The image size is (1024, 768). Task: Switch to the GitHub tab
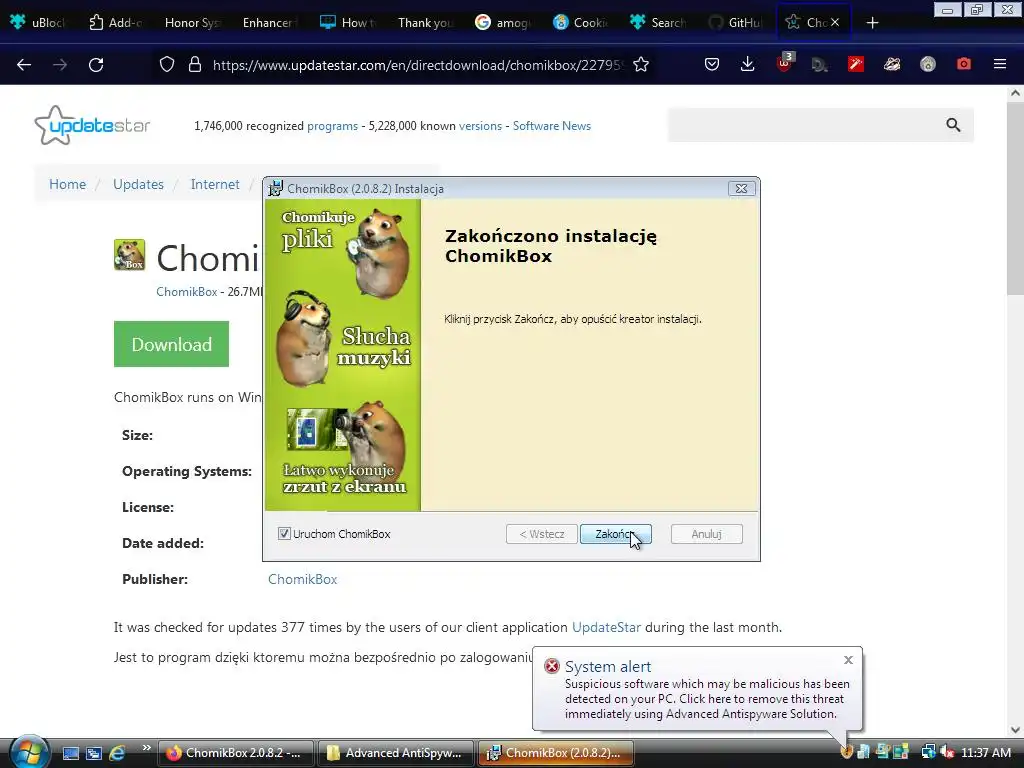pos(734,22)
